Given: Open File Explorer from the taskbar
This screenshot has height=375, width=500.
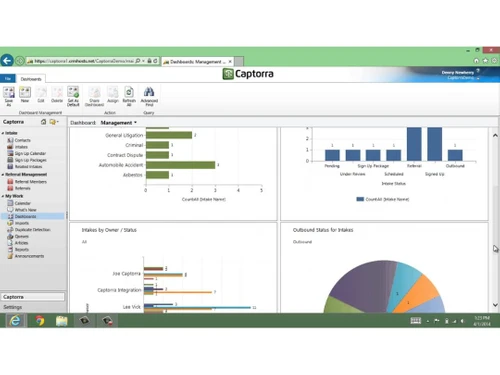Looking at the screenshot, I should click(x=62, y=321).
